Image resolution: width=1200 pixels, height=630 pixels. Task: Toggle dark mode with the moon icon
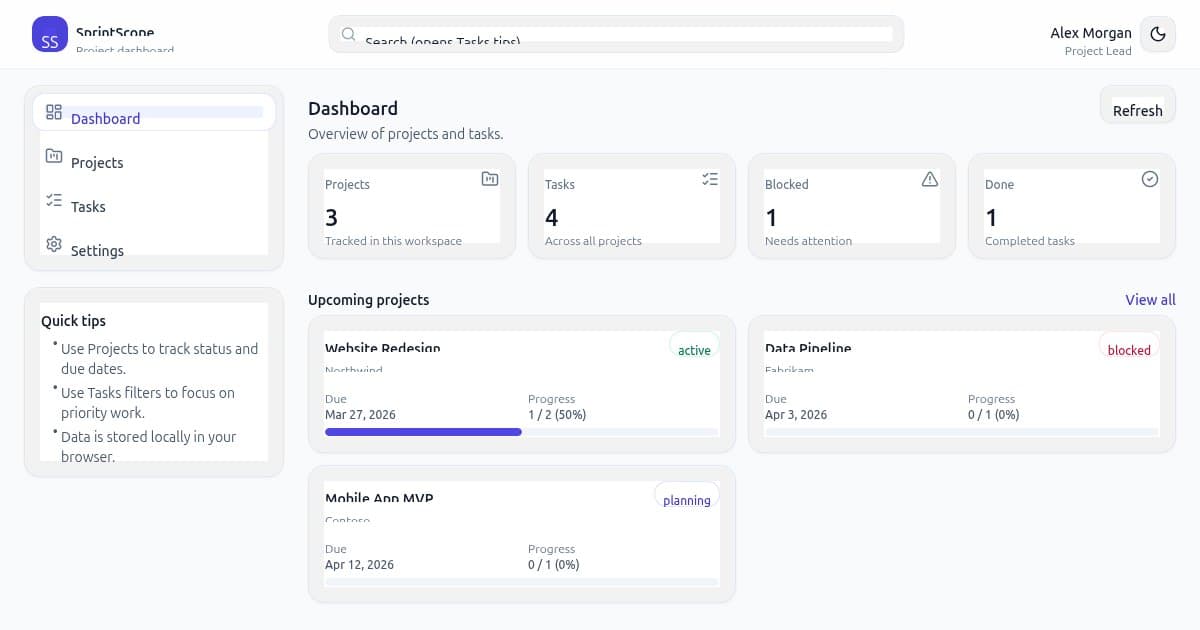coord(1158,34)
